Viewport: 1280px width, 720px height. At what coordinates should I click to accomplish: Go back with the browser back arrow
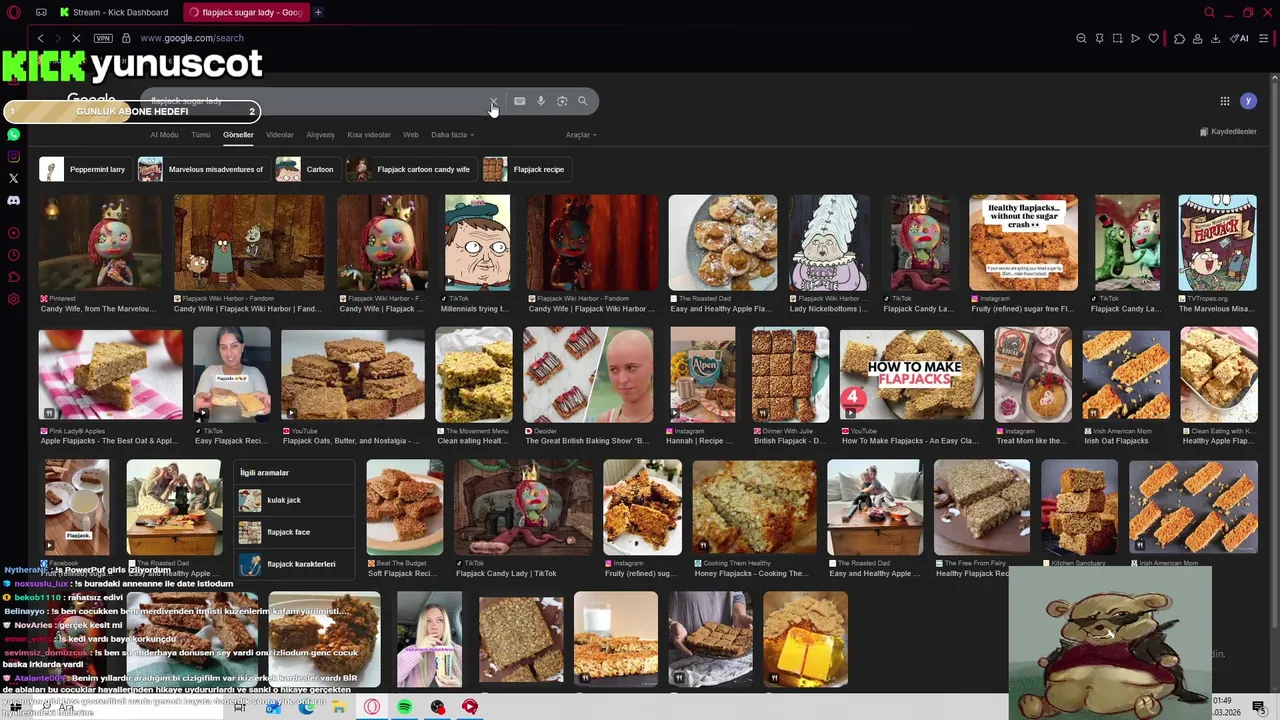40,38
